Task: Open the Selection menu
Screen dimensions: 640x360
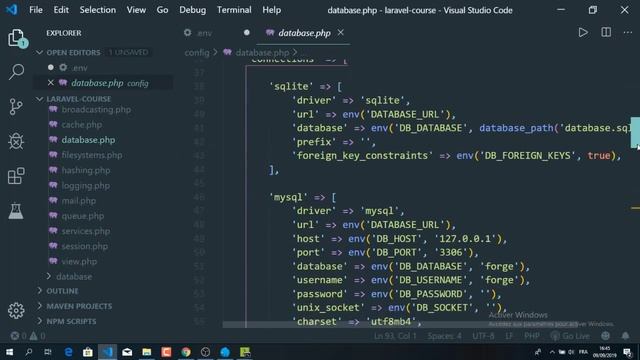Action: coord(98,10)
